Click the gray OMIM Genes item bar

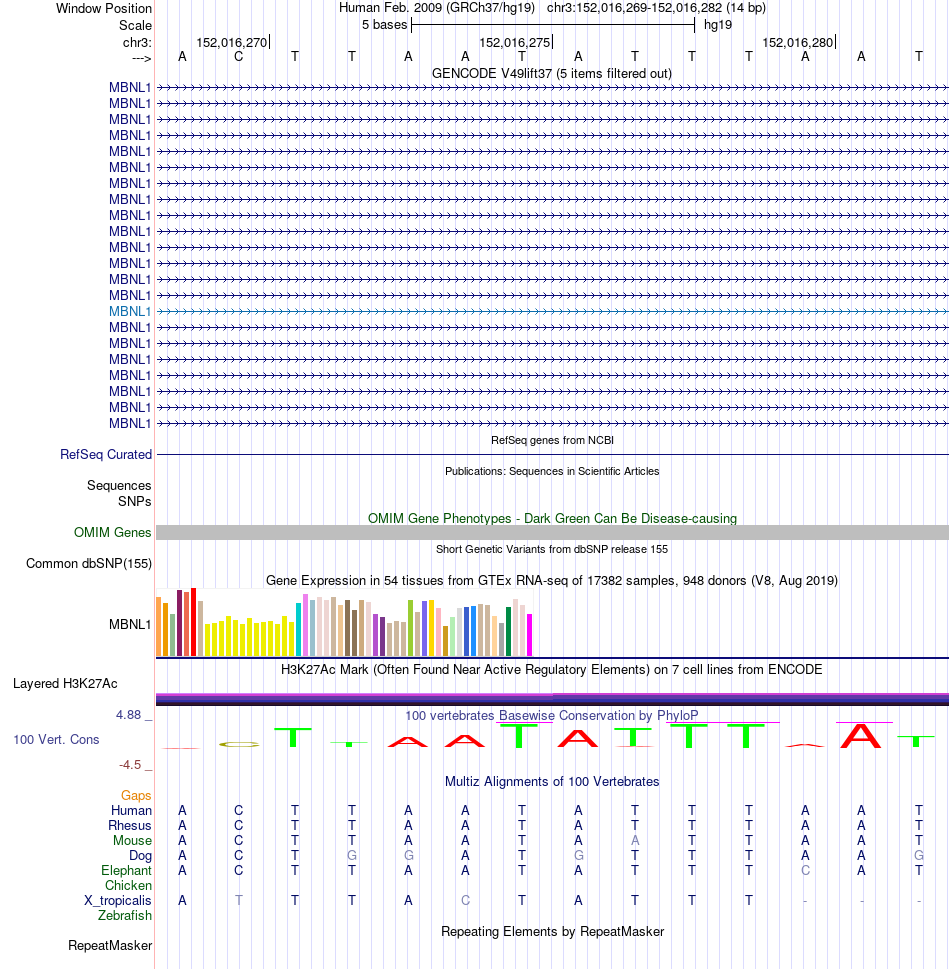click(x=552, y=533)
